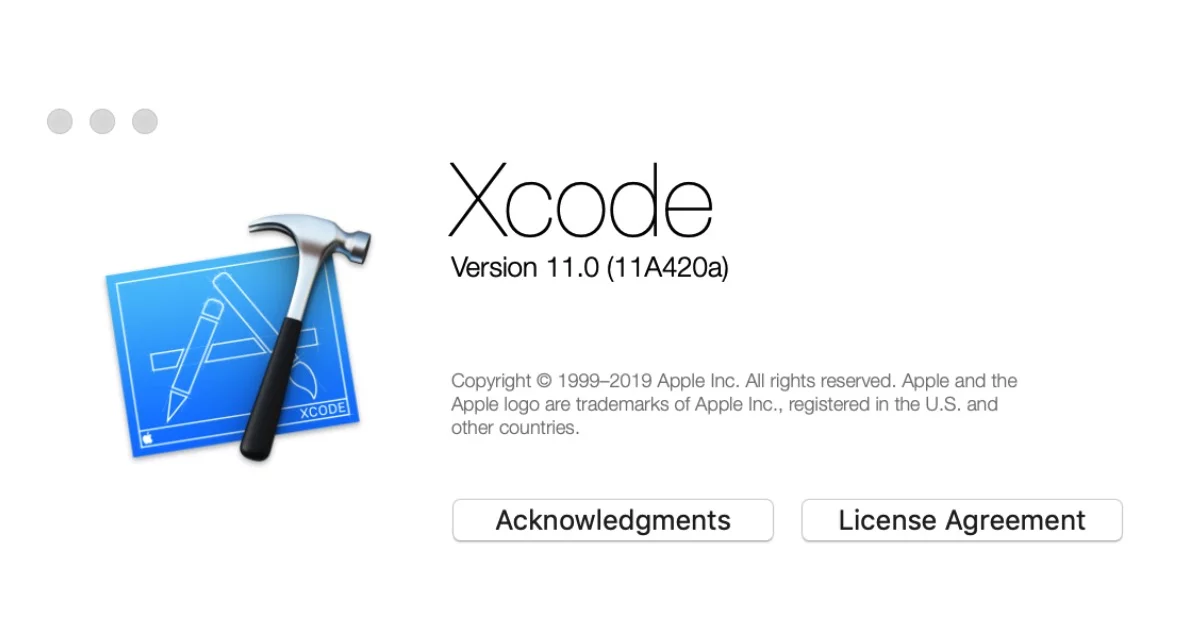Click the XCODE label on the blueprint
The width and height of the screenshot is (1202, 642).
coord(322,410)
